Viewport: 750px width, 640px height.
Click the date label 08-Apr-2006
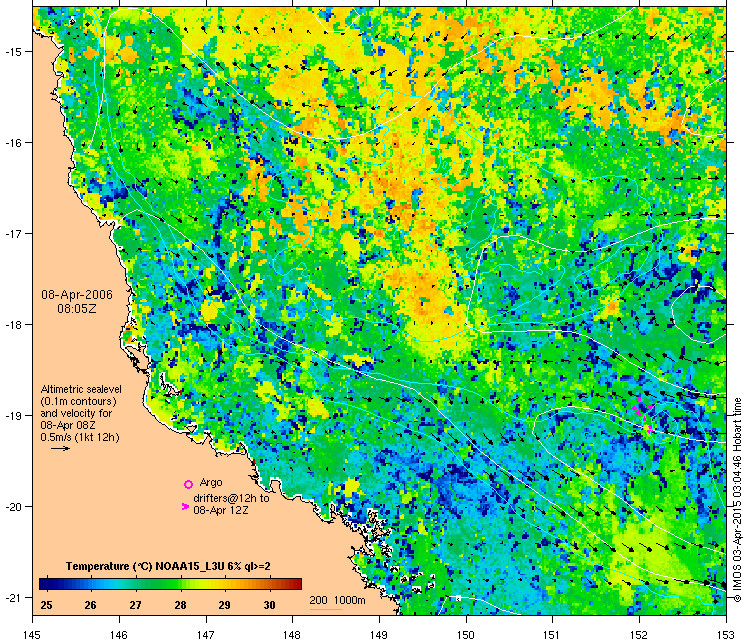77,295
